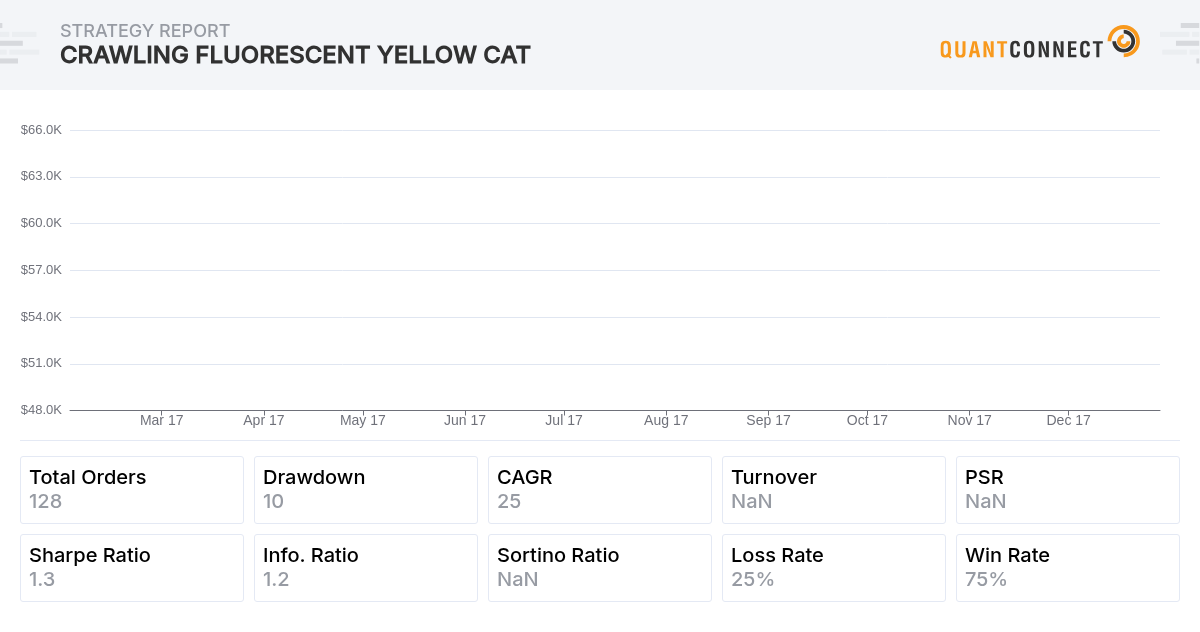Open the Loss Rate card
The image size is (1200, 632).
point(834,568)
